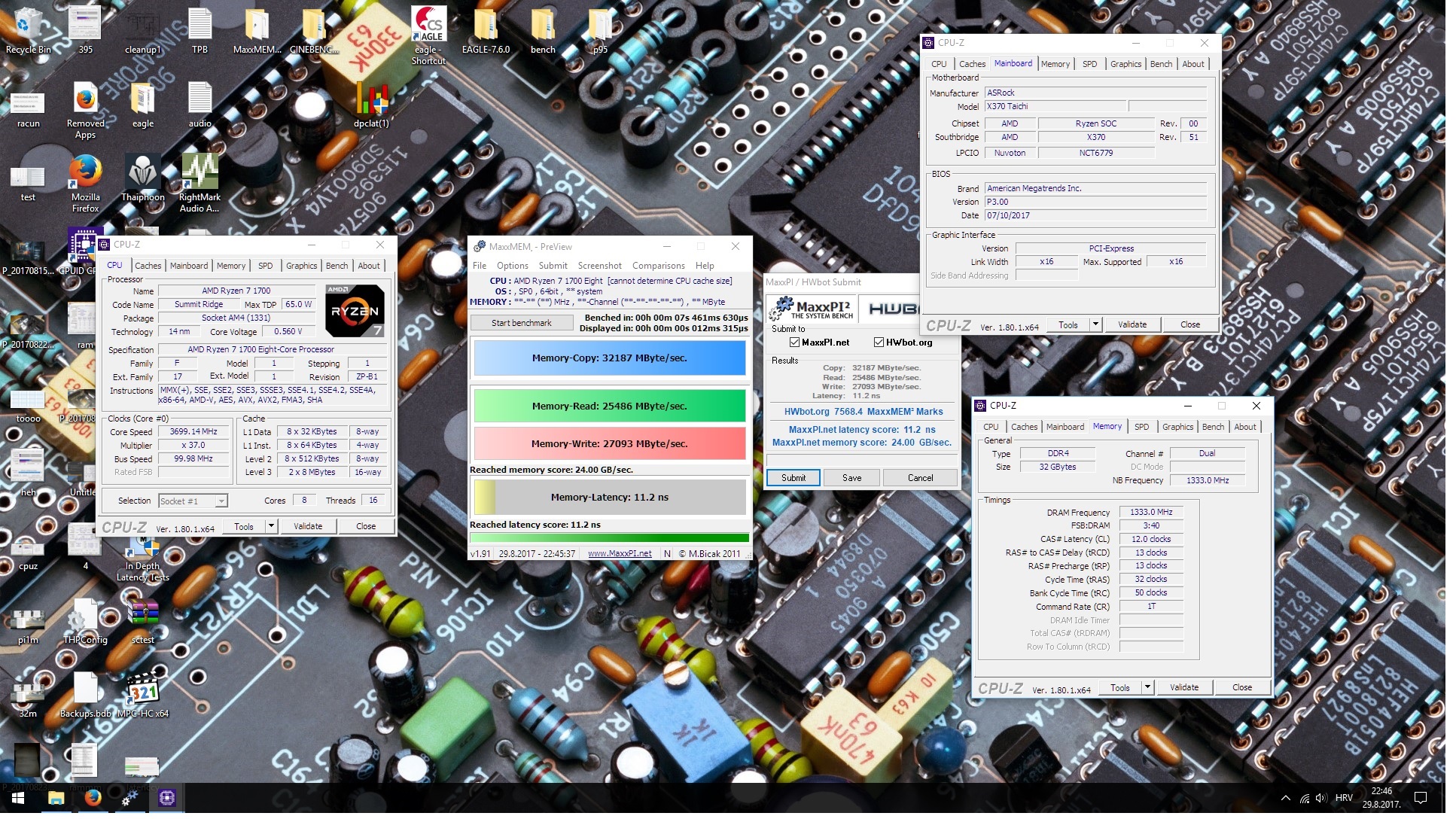Open the In Depth Latency Tests icon
This screenshot has width=1456, height=819.
[x=142, y=558]
